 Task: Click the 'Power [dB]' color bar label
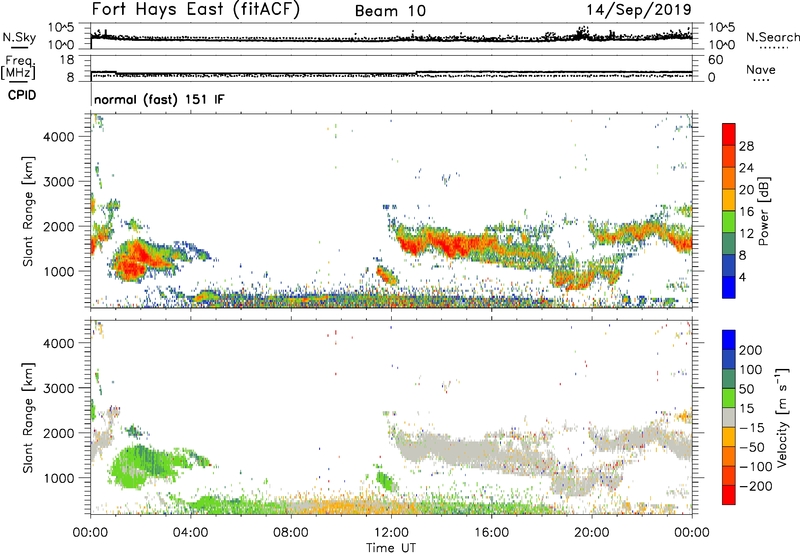[763, 211]
